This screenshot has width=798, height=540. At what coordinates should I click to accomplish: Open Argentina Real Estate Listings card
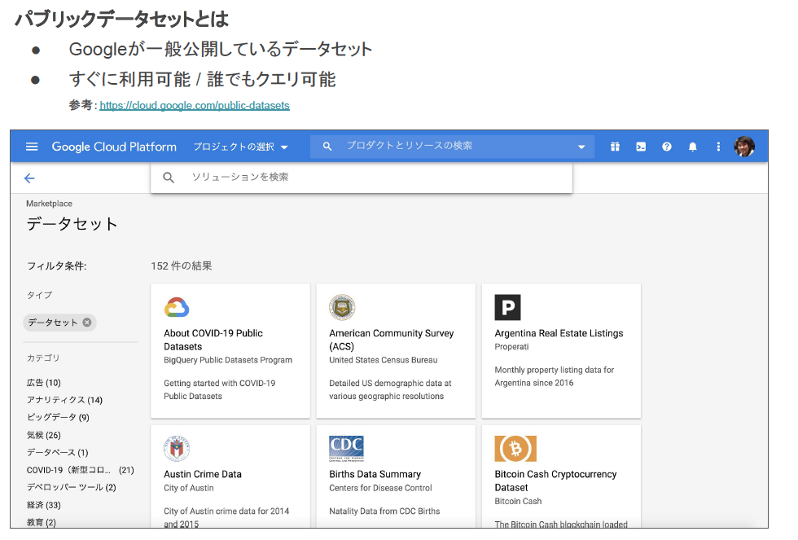tap(561, 351)
